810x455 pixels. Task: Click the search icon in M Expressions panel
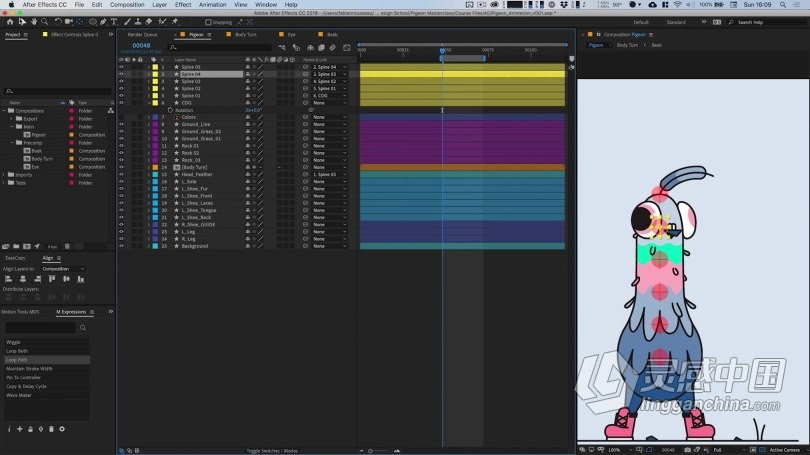tap(83, 327)
